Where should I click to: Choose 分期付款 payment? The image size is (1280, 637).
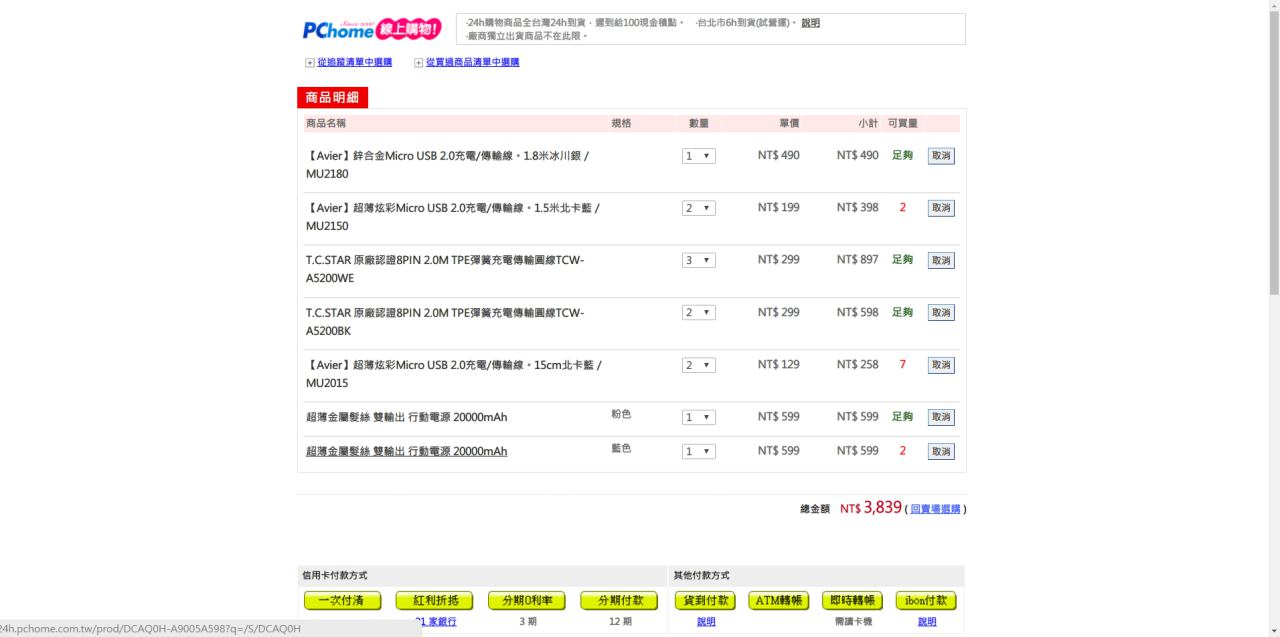[x=619, y=601]
